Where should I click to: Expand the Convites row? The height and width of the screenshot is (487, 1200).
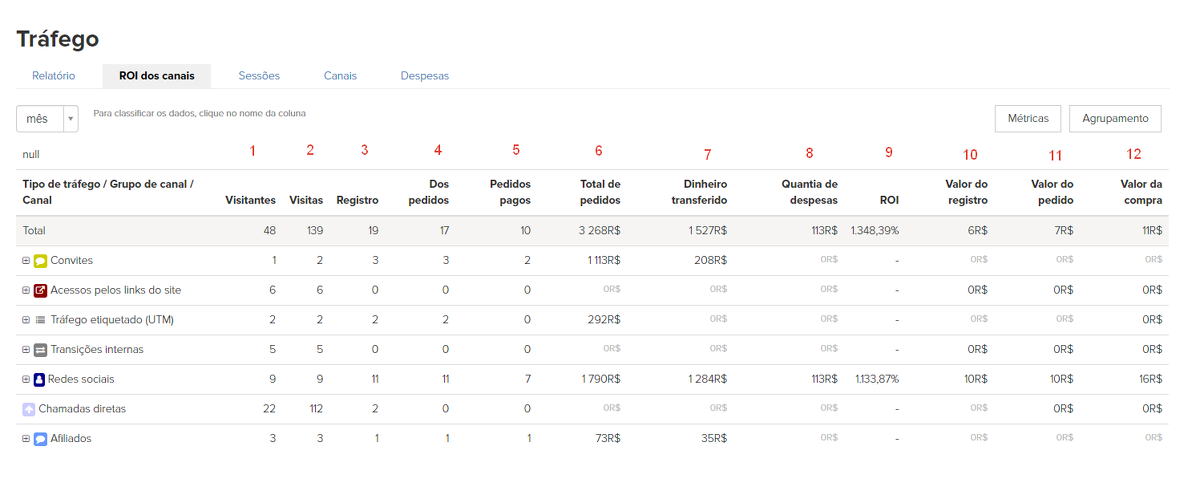(26, 261)
